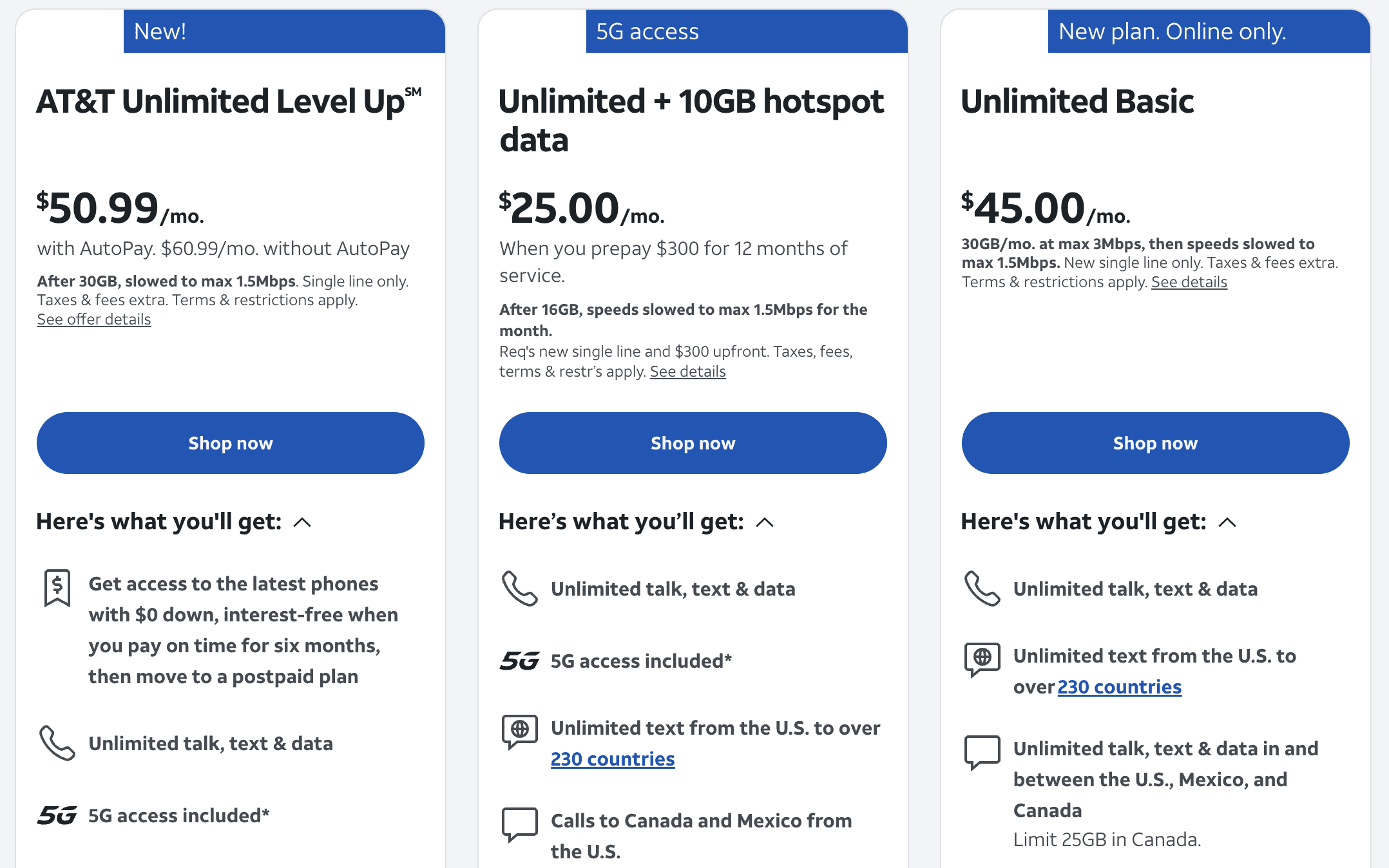Image resolution: width=1389 pixels, height=868 pixels.
Task: Click globe chat icon in 10GB hotspot plan
Action: click(x=519, y=731)
